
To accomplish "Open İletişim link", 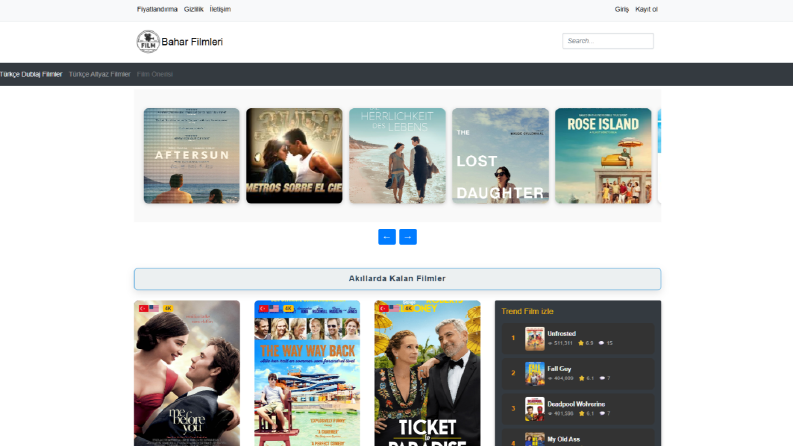I will [x=220, y=9].
